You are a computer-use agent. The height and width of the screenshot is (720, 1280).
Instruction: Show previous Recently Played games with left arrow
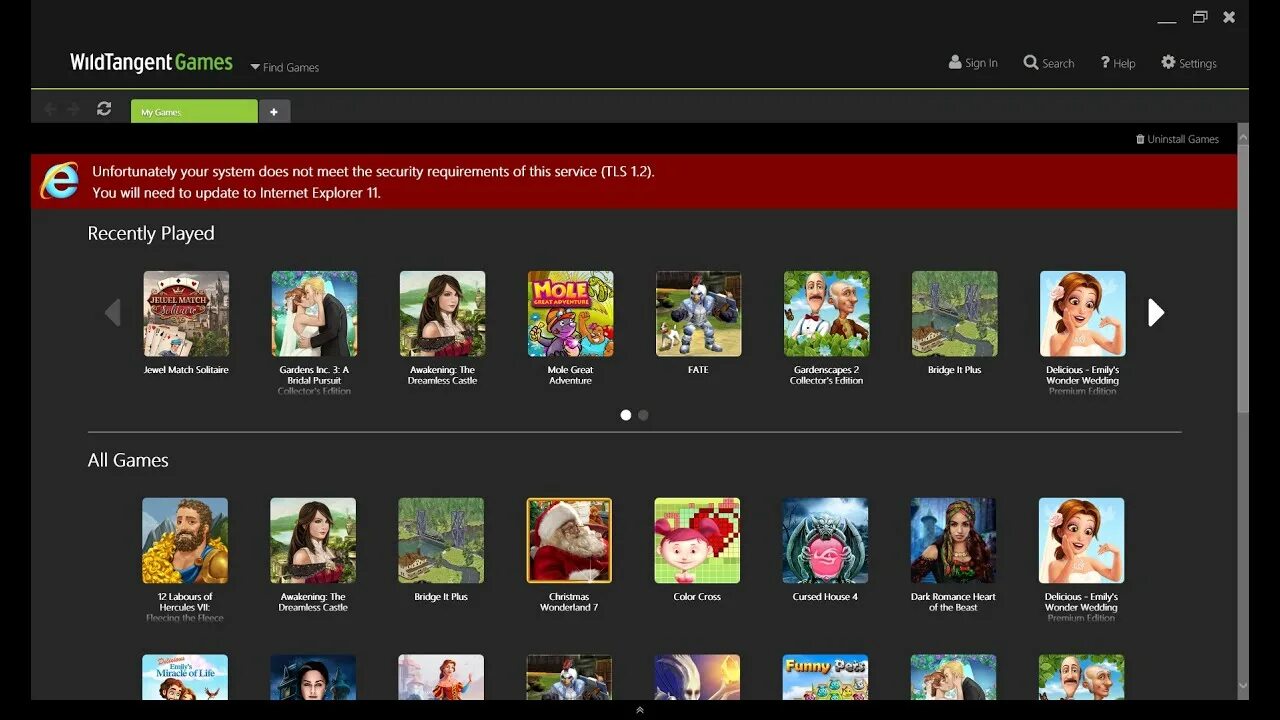tap(113, 313)
